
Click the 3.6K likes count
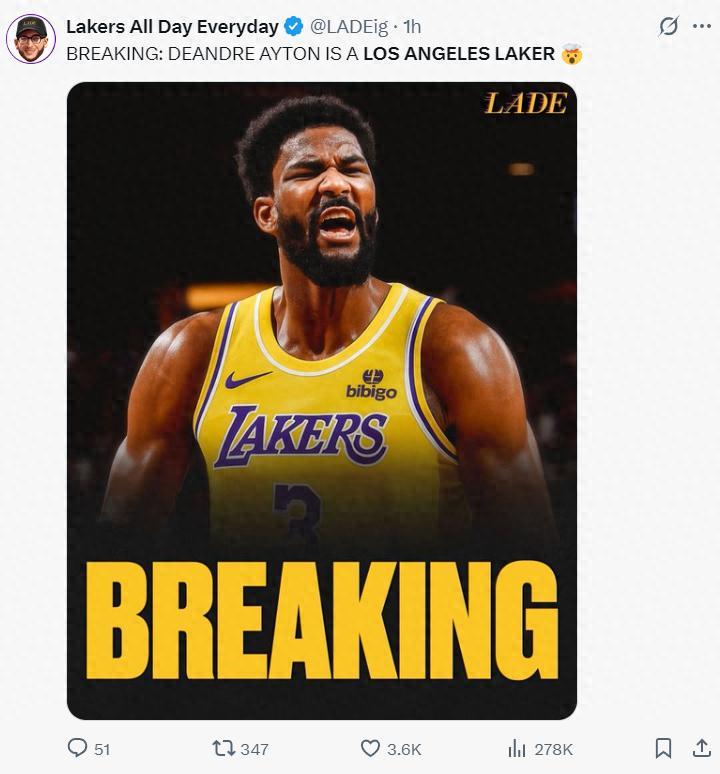click(404, 749)
